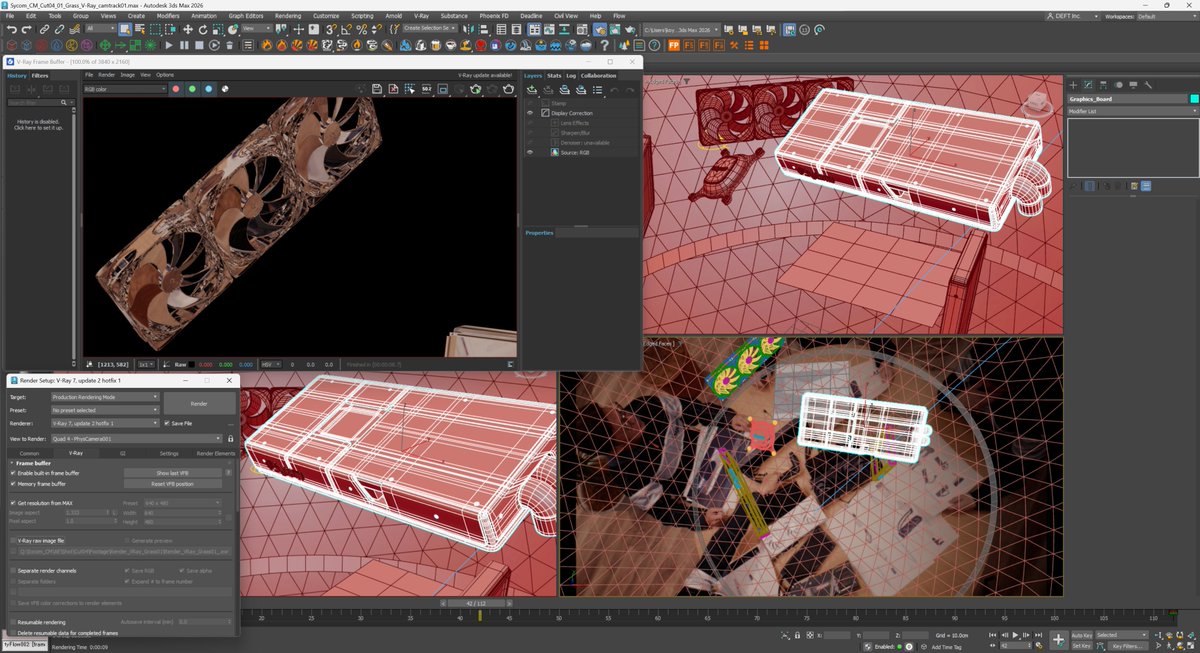Switch to the GI tab in Render Setup
This screenshot has width=1200, height=653.
123,453
